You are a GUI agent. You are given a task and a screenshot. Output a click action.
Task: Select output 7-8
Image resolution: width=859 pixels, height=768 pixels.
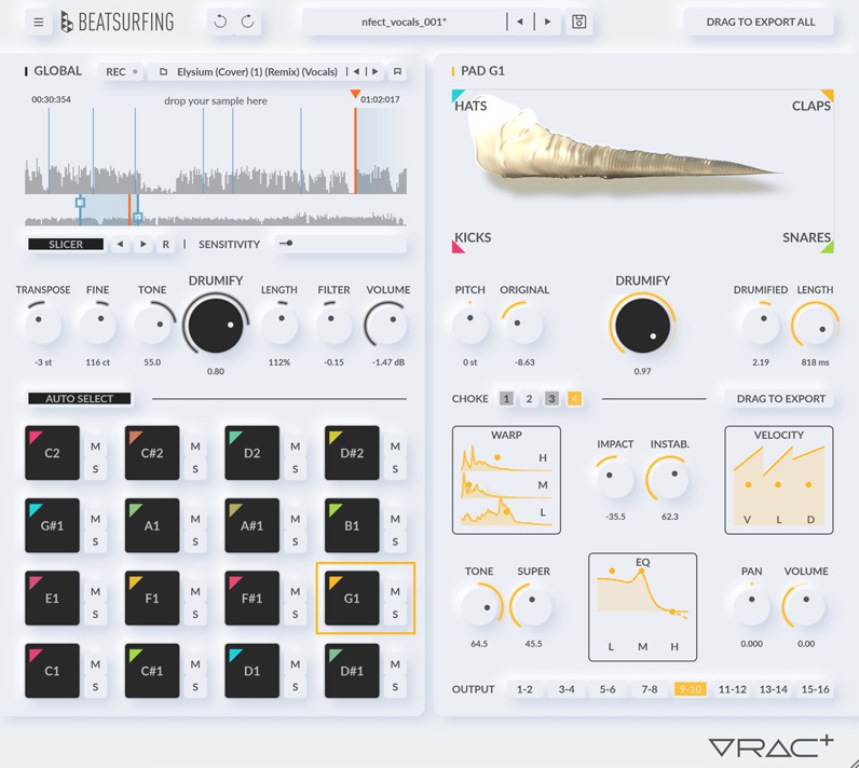649,689
